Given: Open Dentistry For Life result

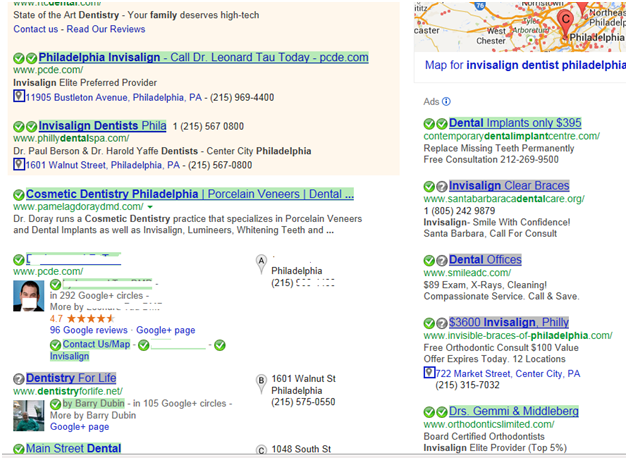Looking at the screenshot, I should 71,378.
